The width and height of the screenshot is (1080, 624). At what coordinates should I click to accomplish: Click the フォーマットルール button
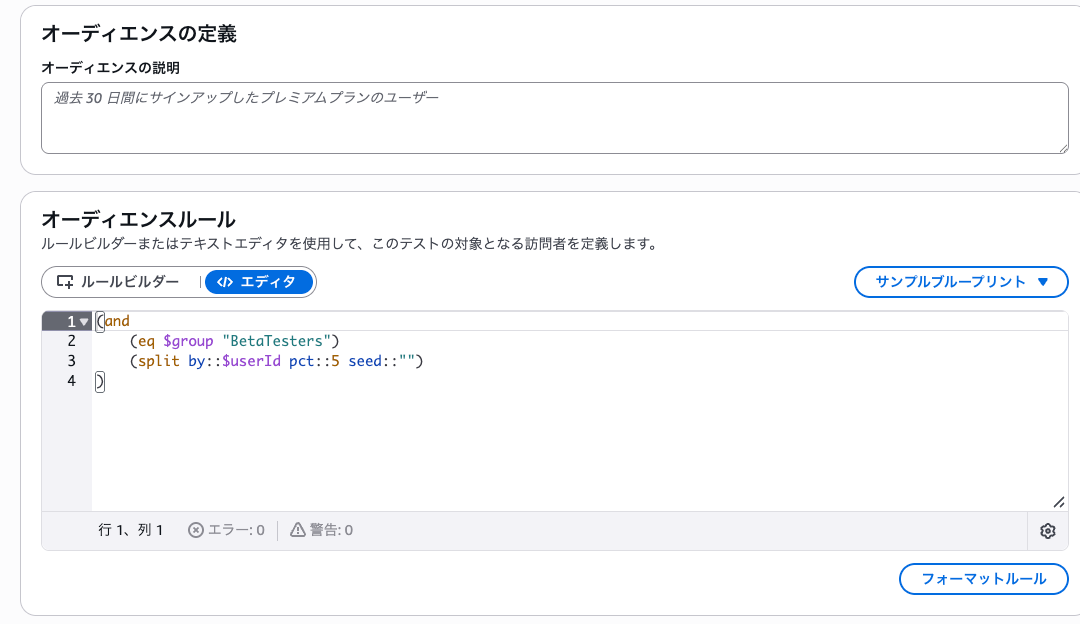(984, 579)
